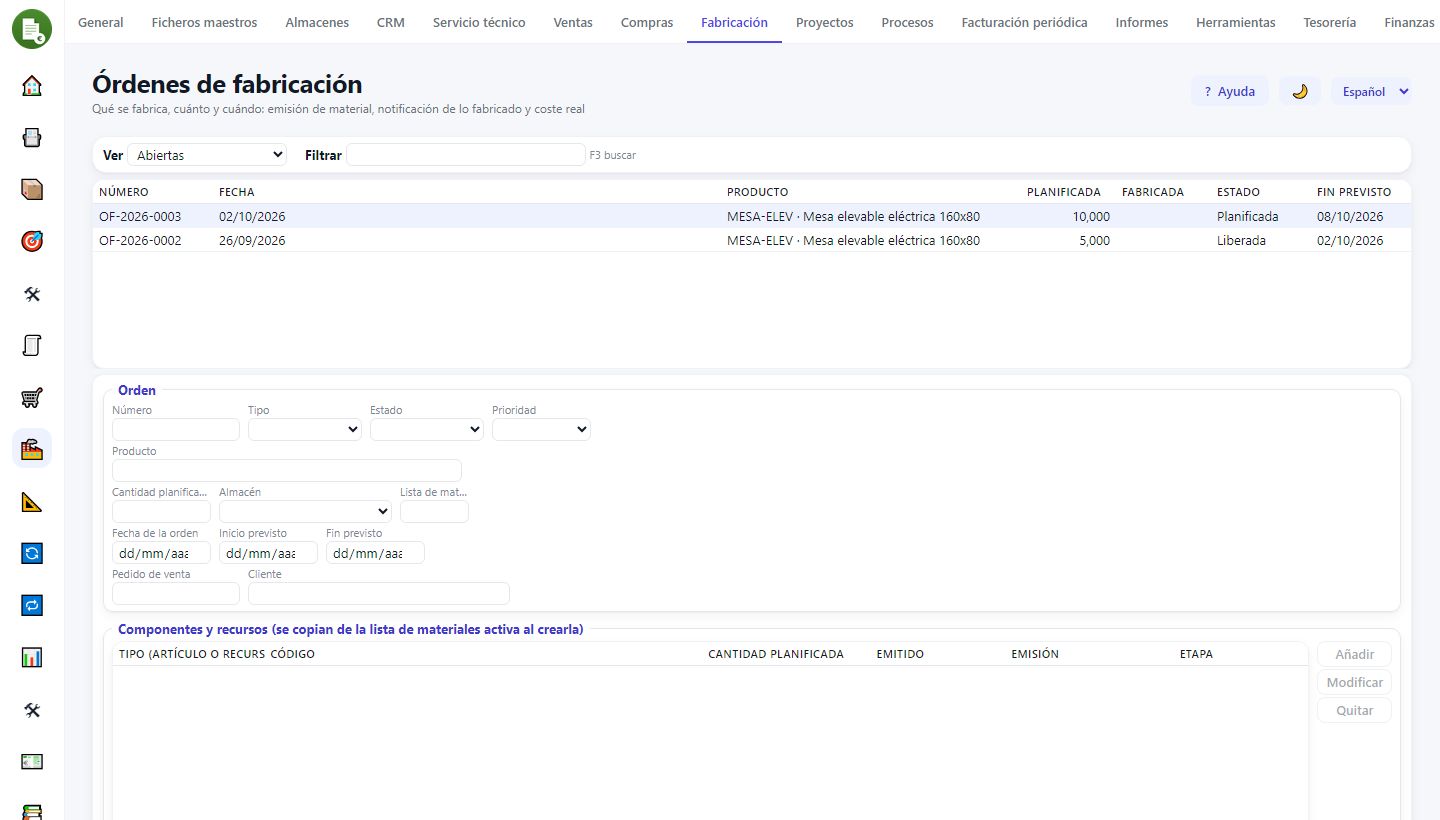Open the Proyectos menu tab

coord(825,22)
